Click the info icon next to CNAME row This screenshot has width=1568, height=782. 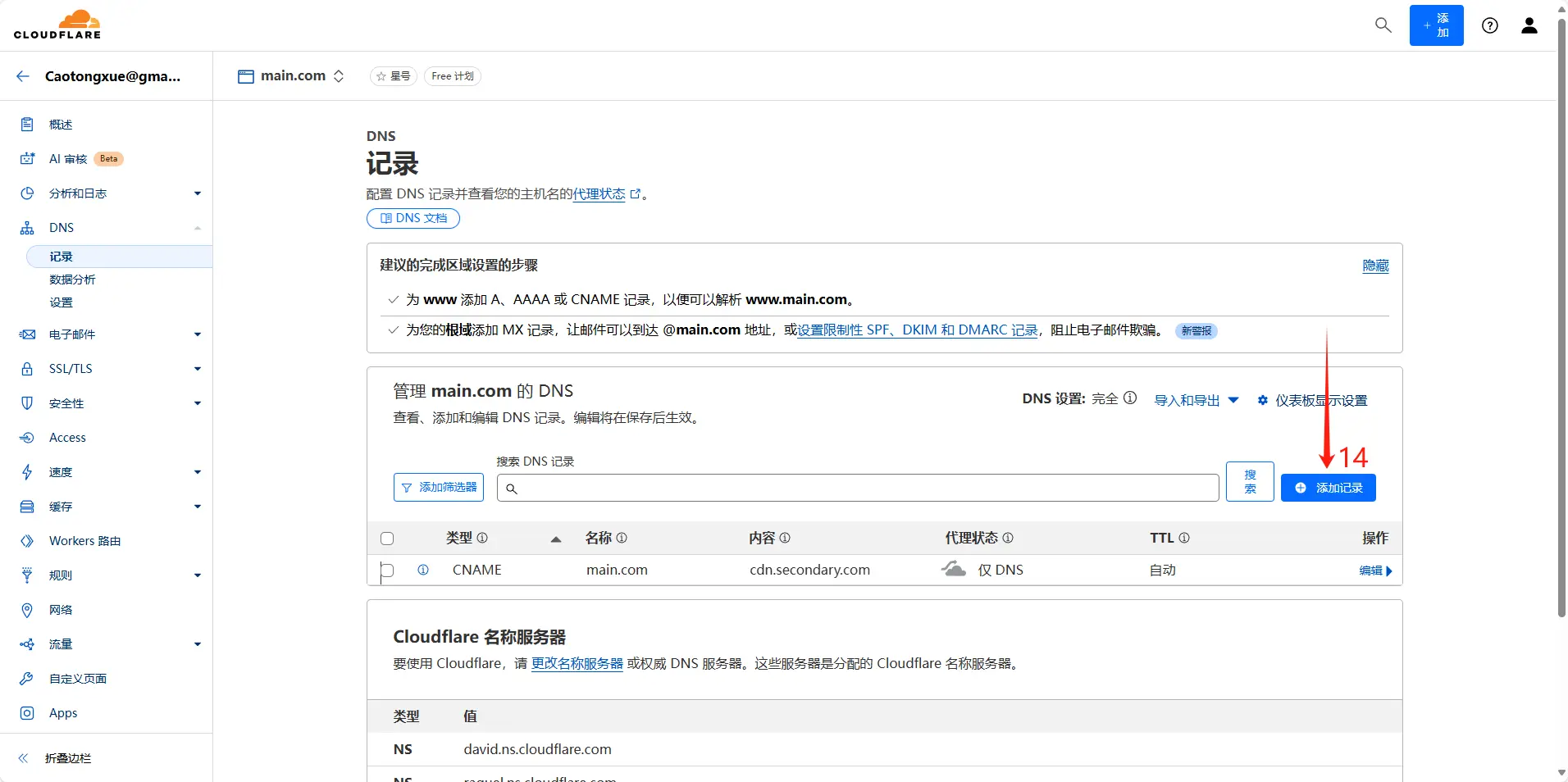click(x=423, y=570)
